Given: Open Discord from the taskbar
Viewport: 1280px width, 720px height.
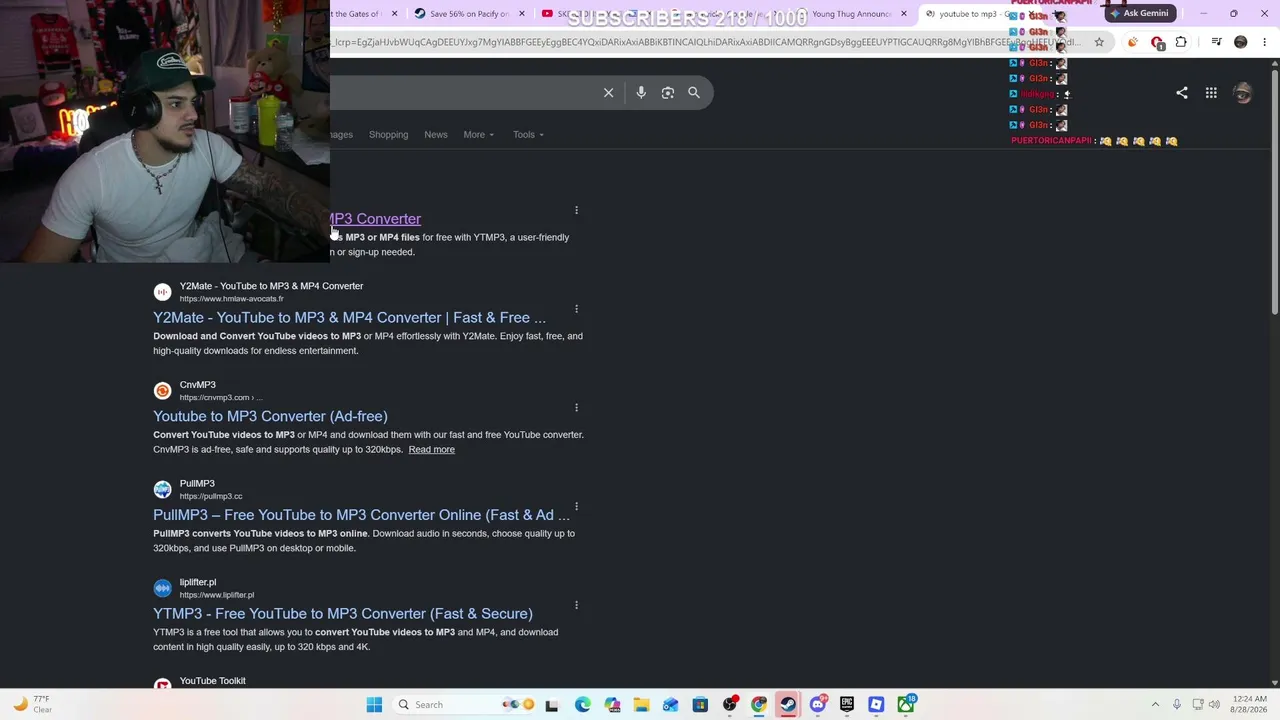Looking at the screenshot, I should [x=817, y=705].
